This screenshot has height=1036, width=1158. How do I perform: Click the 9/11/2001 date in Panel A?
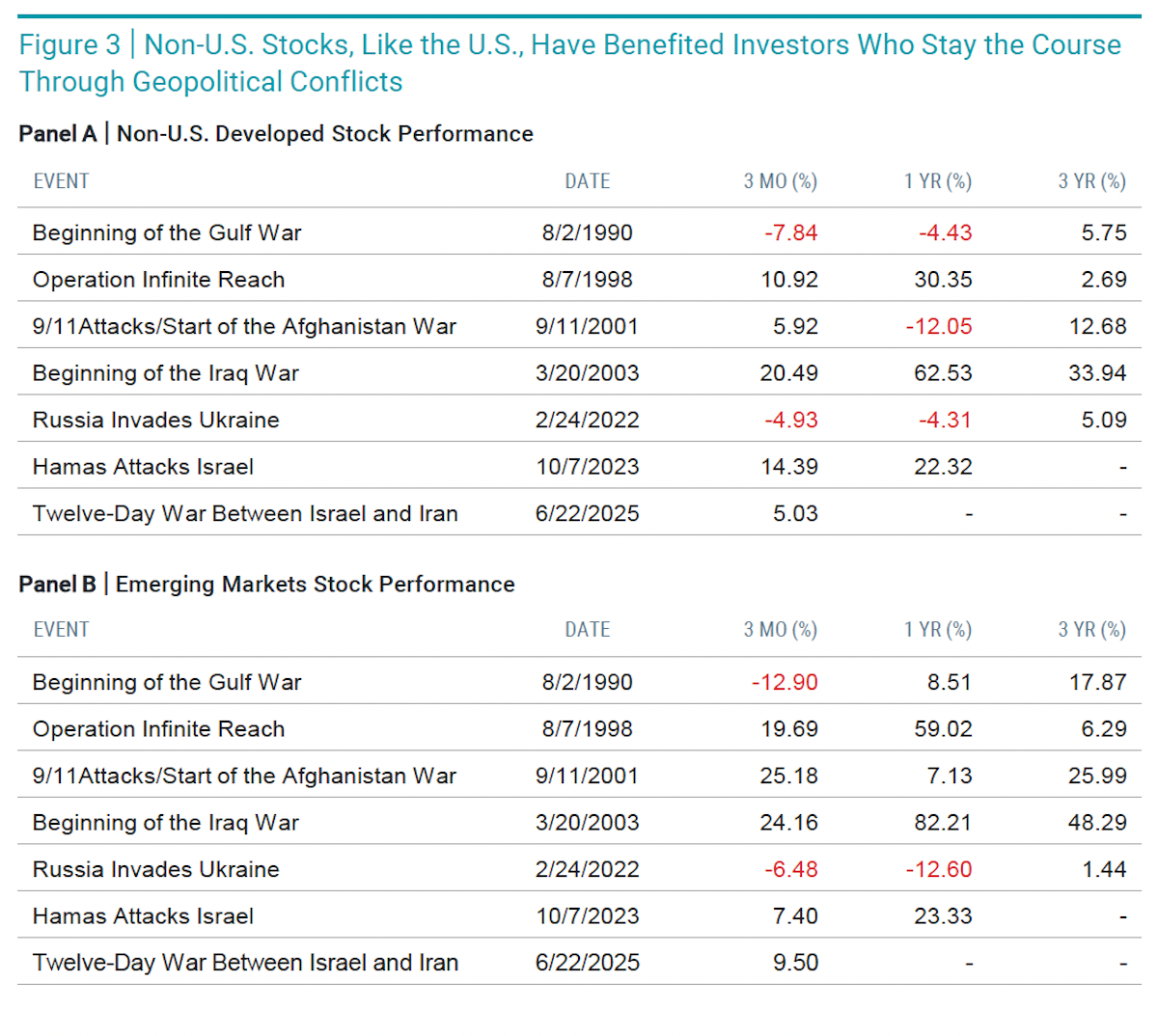pyautogui.click(x=588, y=327)
